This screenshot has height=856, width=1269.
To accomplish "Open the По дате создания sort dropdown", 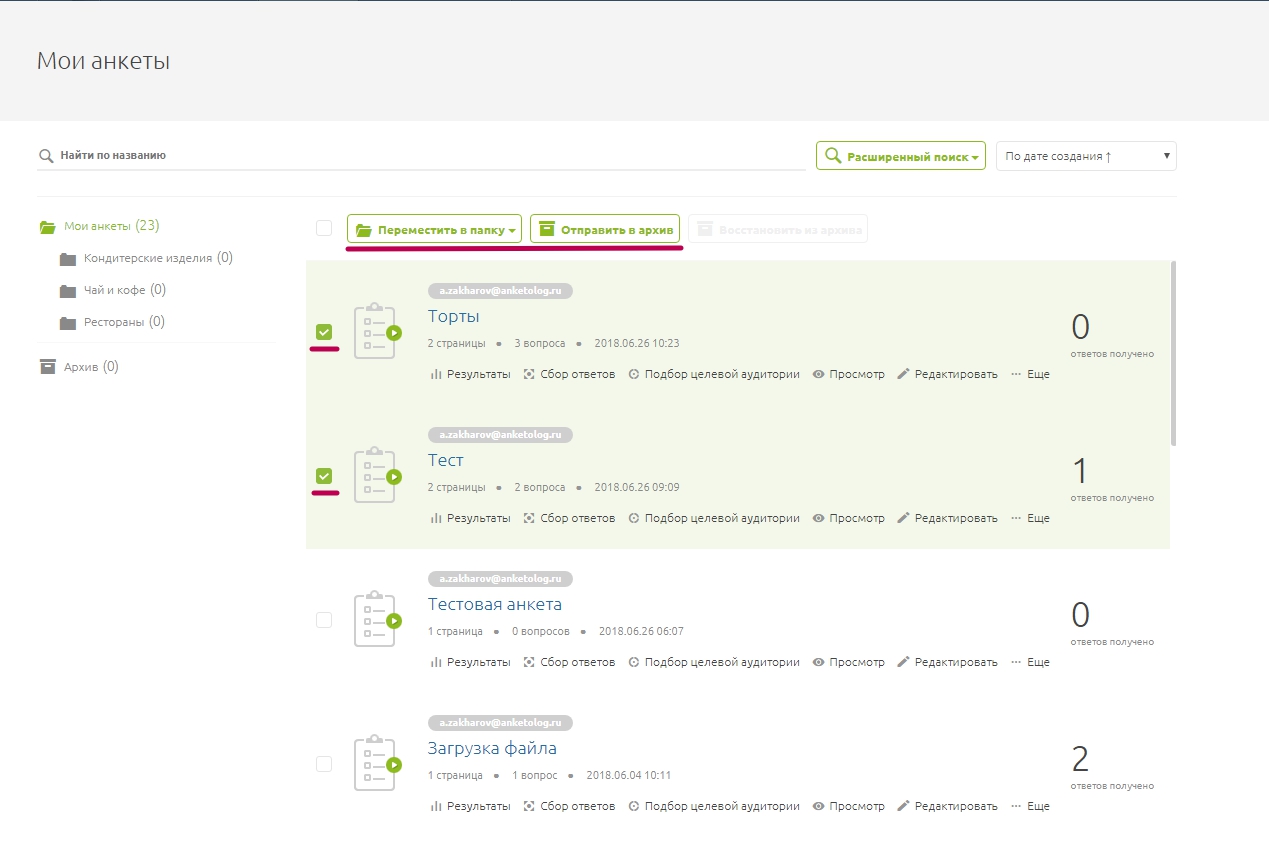I will [x=1086, y=156].
